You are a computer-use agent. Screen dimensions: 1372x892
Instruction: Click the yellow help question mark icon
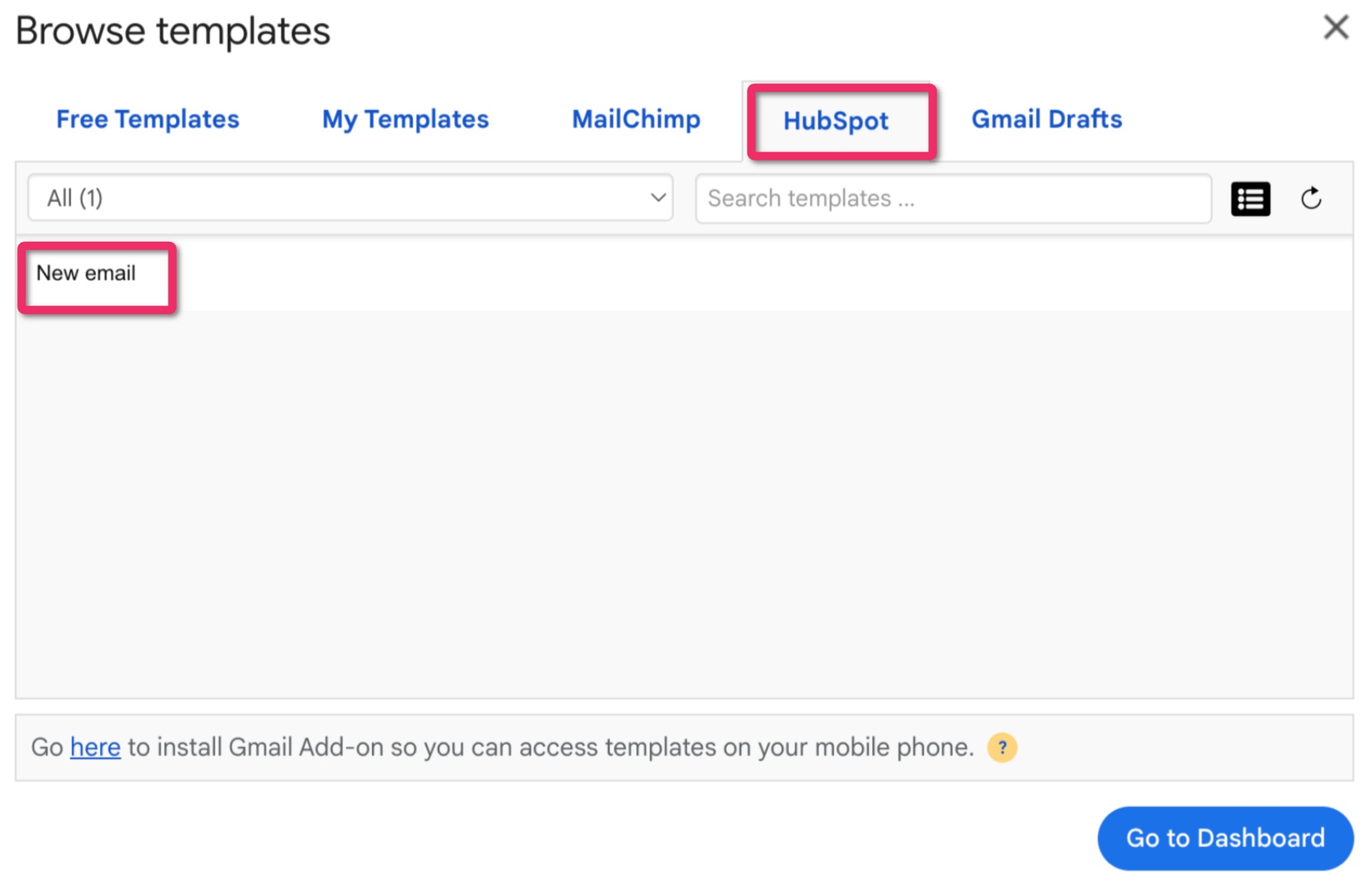click(x=1002, y=748)
